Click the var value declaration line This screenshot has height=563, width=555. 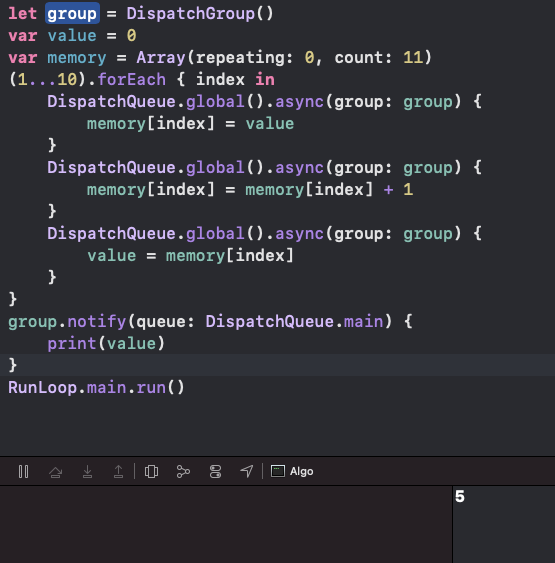72,36
